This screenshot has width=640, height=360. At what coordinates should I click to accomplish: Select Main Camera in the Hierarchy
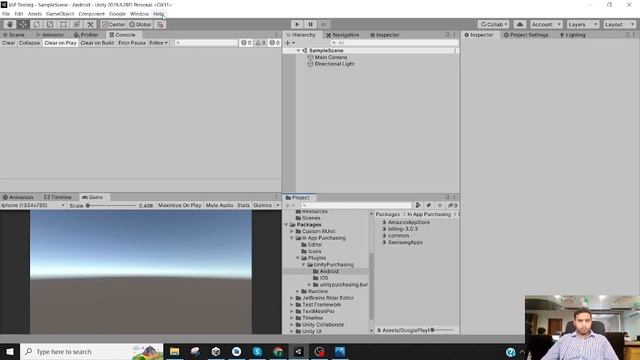(x=331, y=58)
